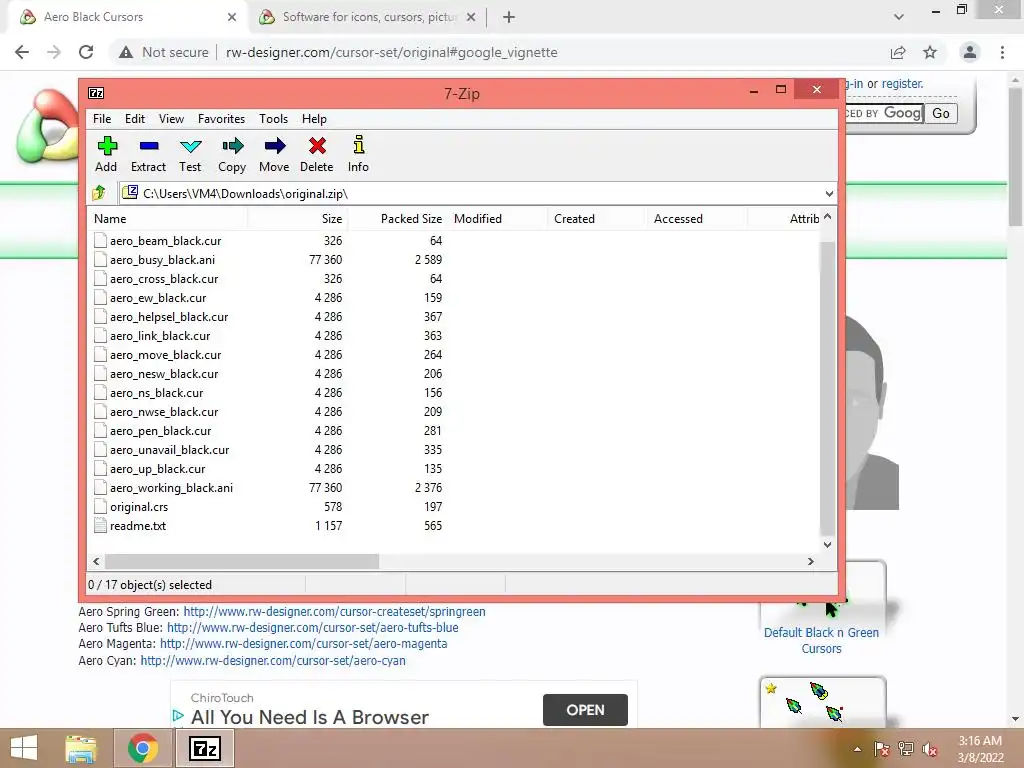Image resolution: width=1024 pixels, height=768 pixels.
Task: Open the Favorites menu
Action: [x=221, y=119]
